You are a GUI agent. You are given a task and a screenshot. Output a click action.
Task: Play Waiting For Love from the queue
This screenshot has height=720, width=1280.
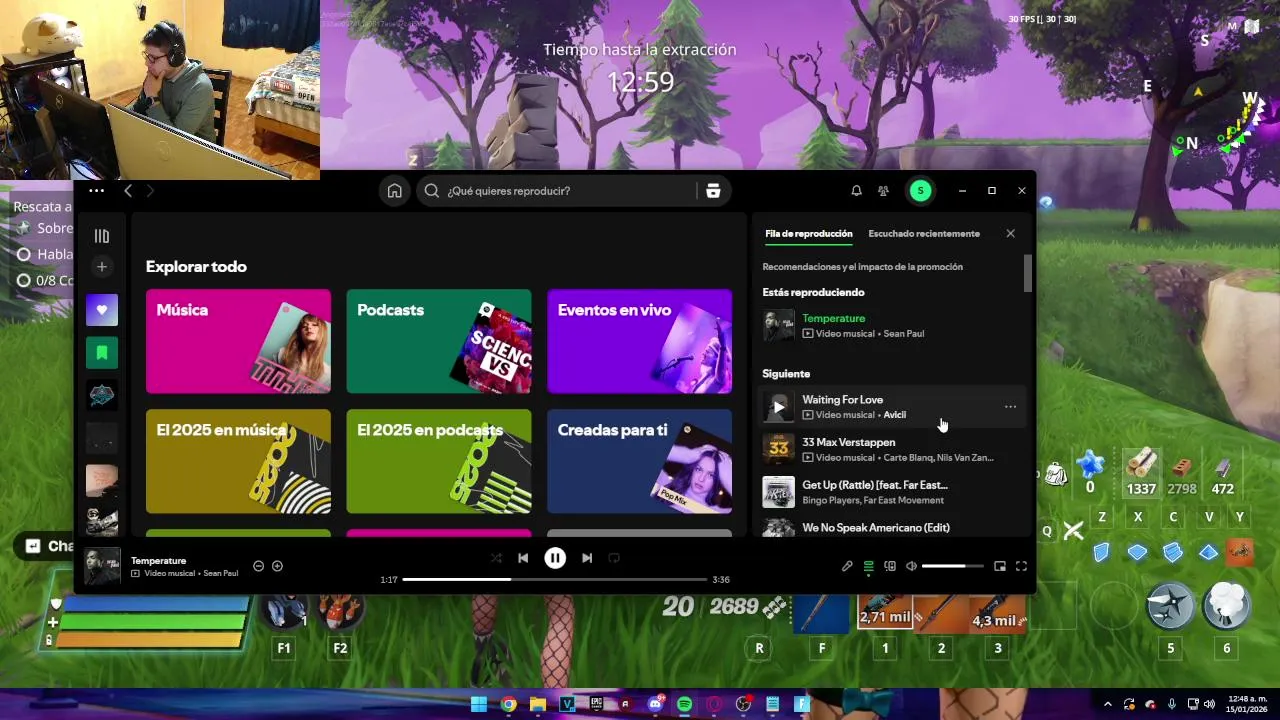pyautogui.click(x=778, y=407)
